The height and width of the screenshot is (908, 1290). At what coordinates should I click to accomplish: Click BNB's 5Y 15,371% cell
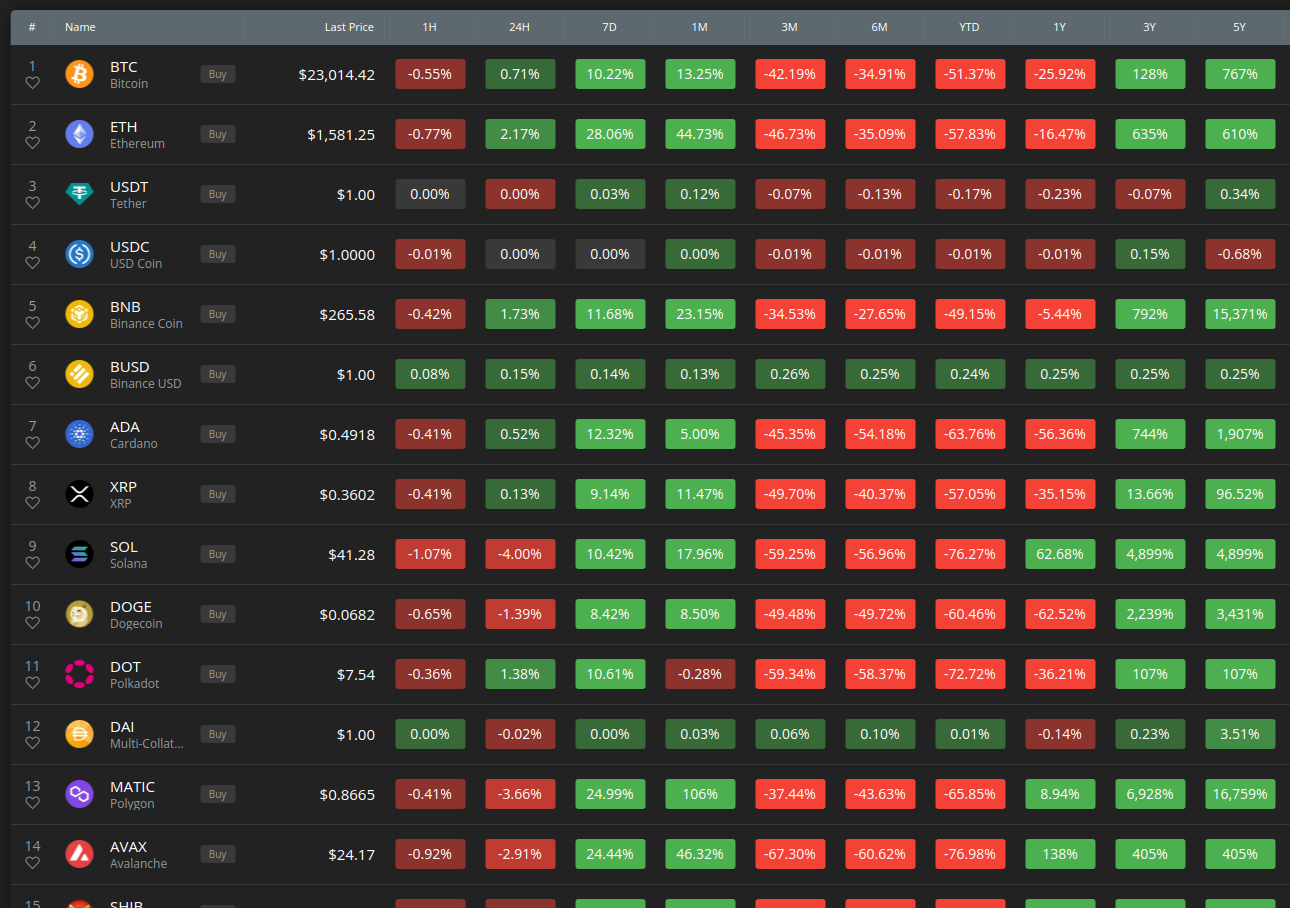(1240, 314)
